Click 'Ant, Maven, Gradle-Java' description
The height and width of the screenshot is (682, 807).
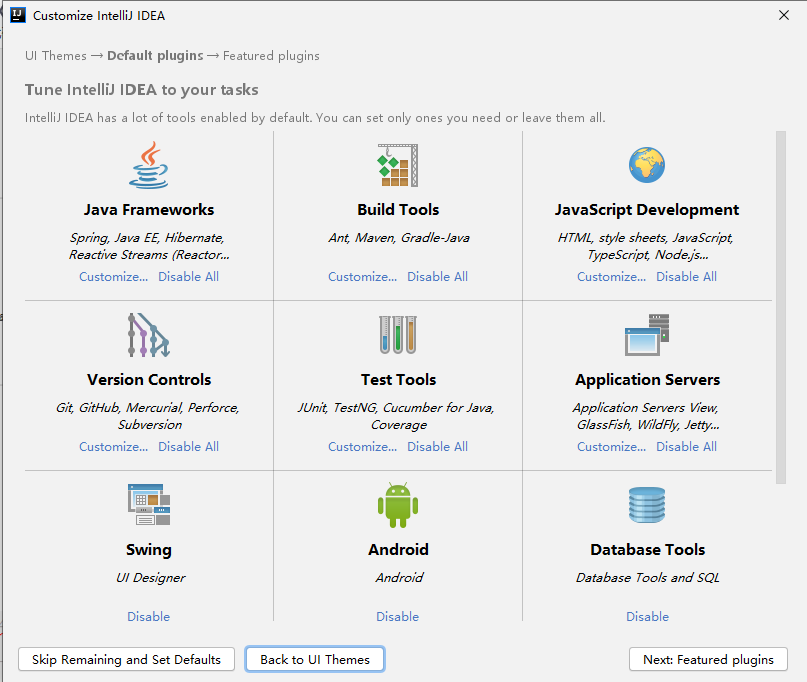coord(399,238)
